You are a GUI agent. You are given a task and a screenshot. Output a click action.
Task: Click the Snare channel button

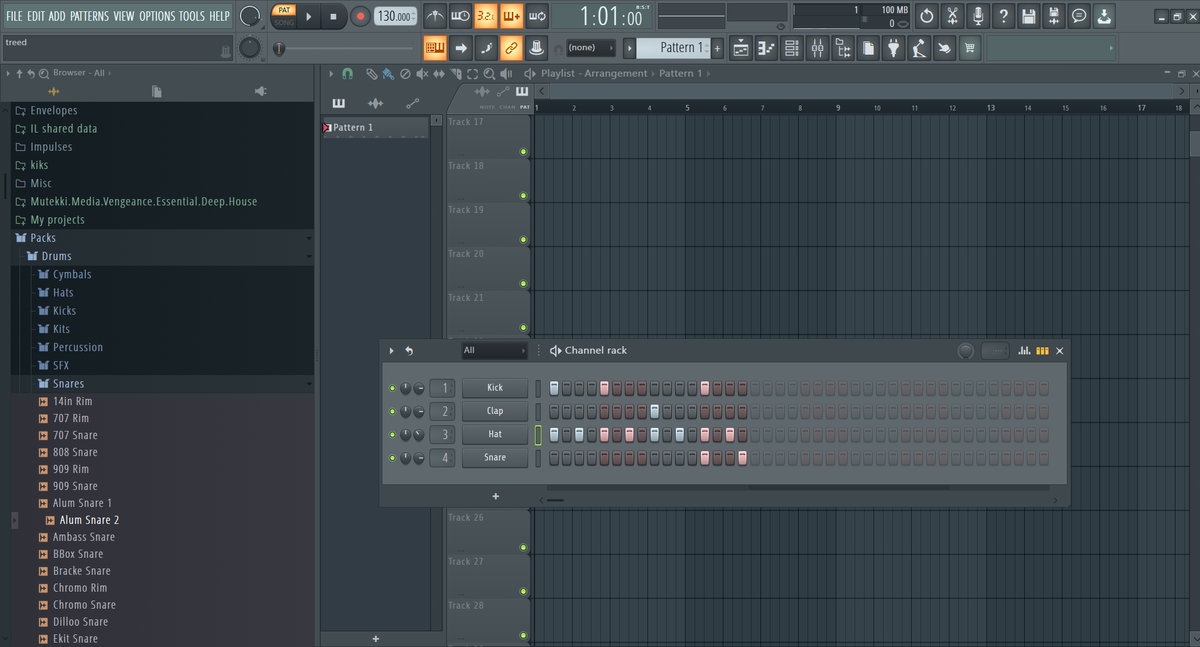point(495,458)
